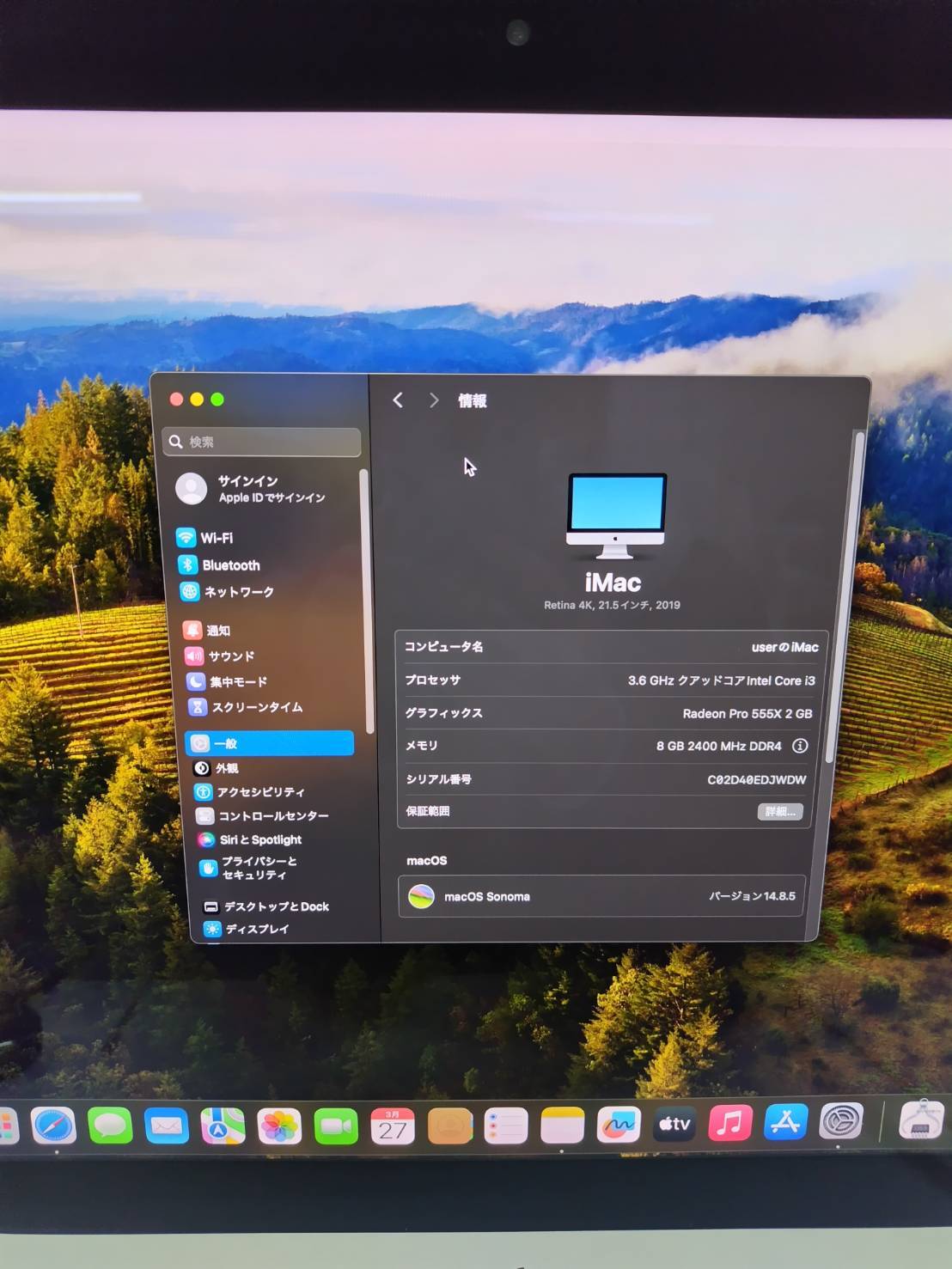Open FaceTime from the Dock
Image resolution: width=952 pixels, height=1269 pixels.
(x=336, y=1126)
